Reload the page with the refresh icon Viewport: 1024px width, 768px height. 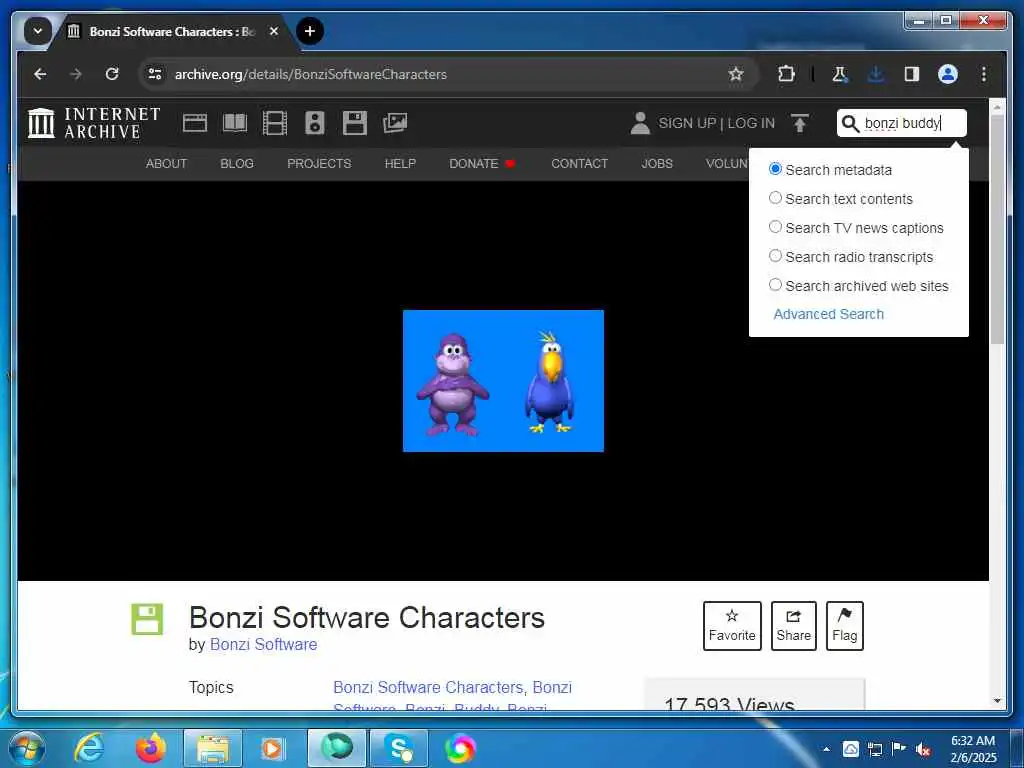tap(112, 74)
